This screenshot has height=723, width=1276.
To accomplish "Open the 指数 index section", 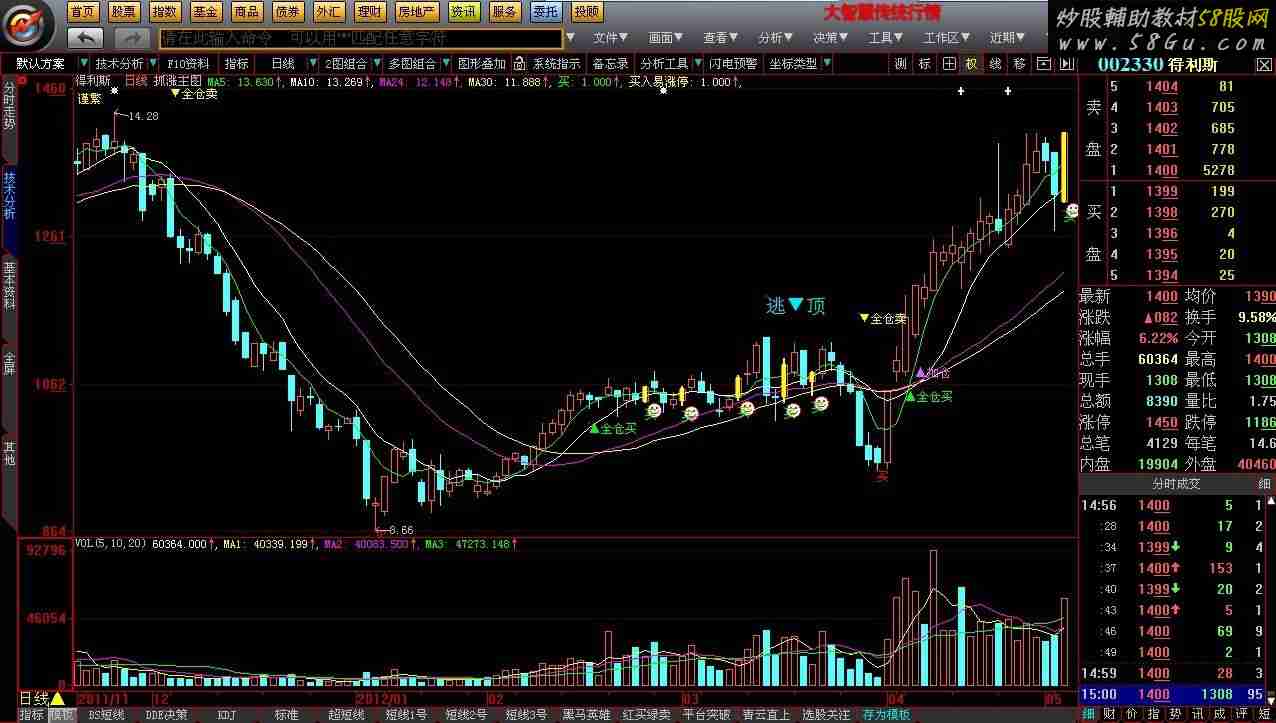I will click(x=165, y=12).
